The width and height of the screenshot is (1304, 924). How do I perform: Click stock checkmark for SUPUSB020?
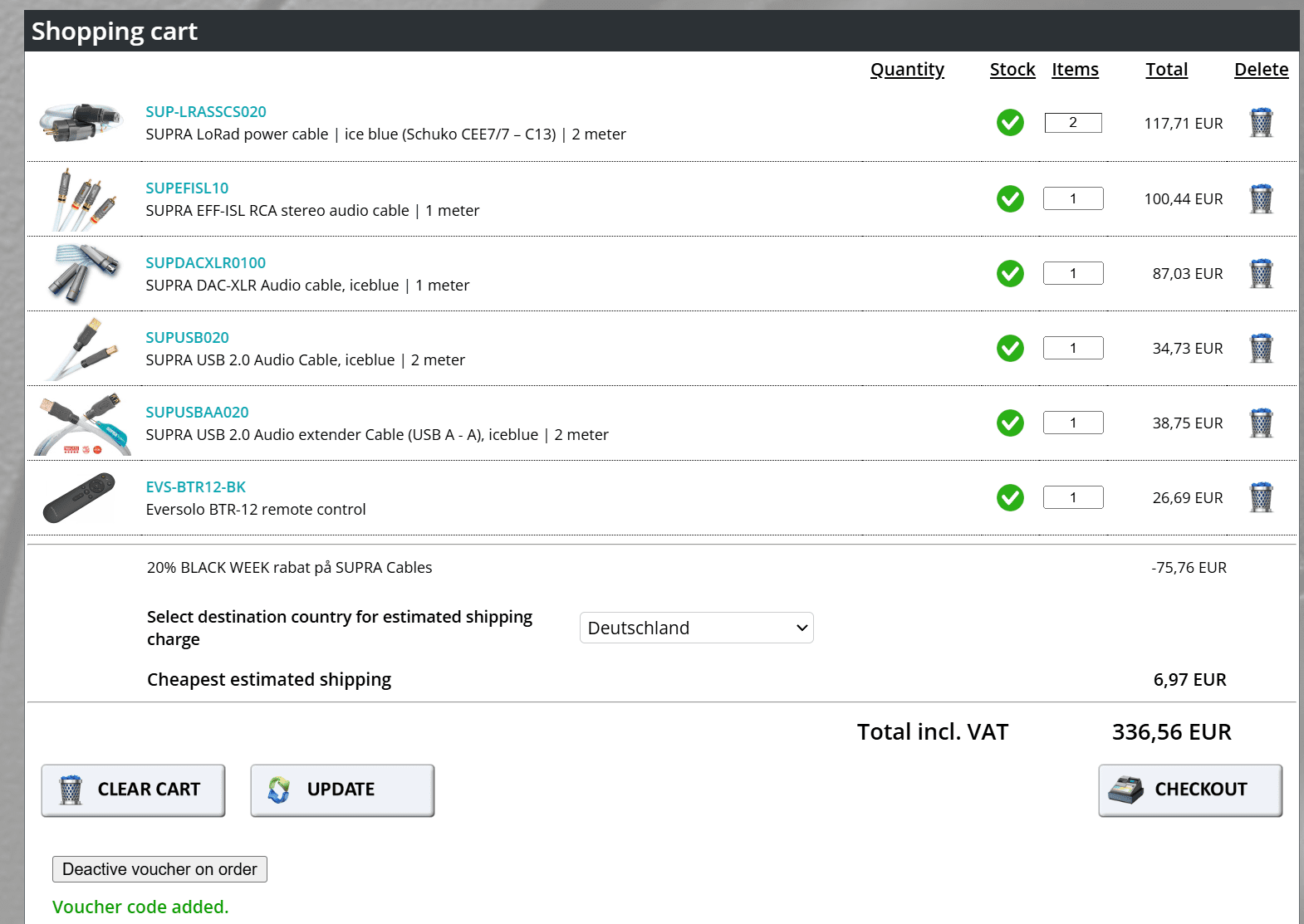tap(1010, 349)
